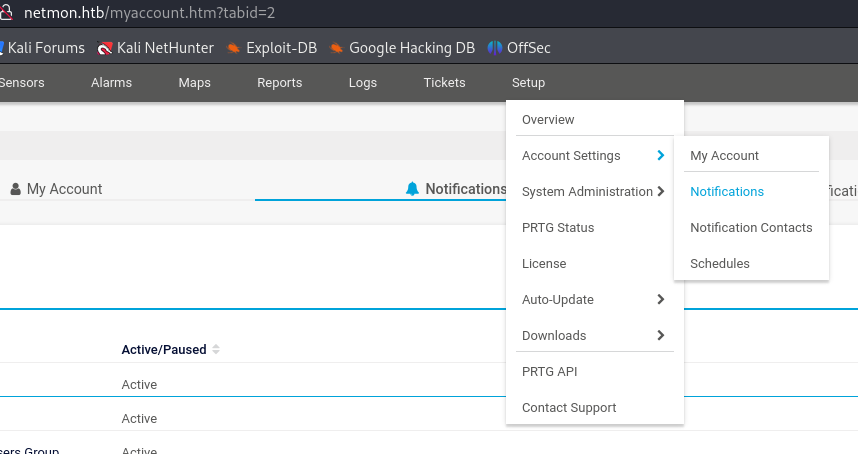Select PRTG Status menu entry
Image resolution: width=858 pixels, height=454 pixels.
(558, 228)
